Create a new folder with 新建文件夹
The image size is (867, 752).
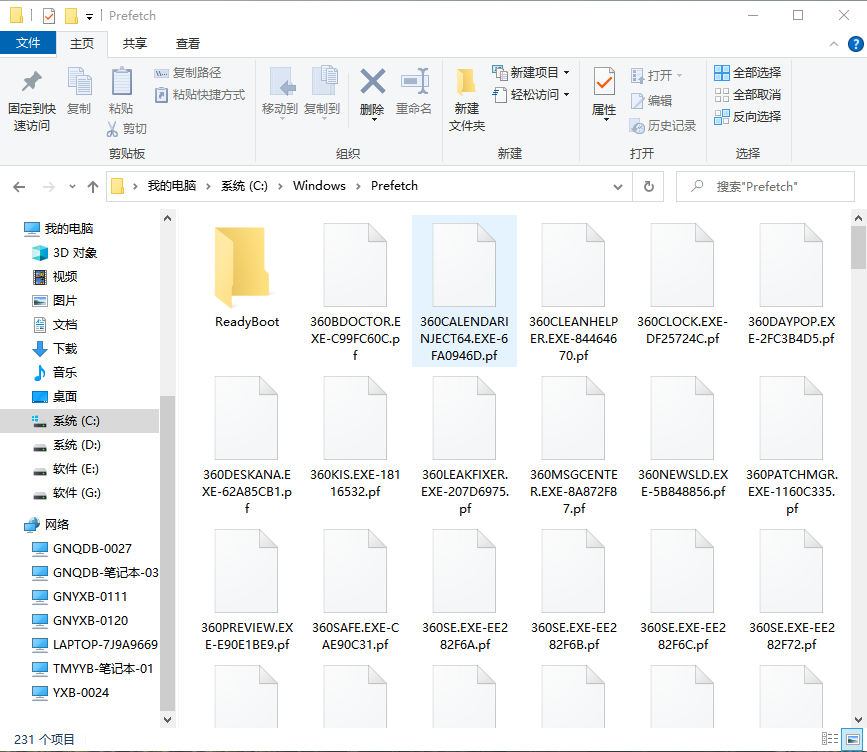pos(466,100)
